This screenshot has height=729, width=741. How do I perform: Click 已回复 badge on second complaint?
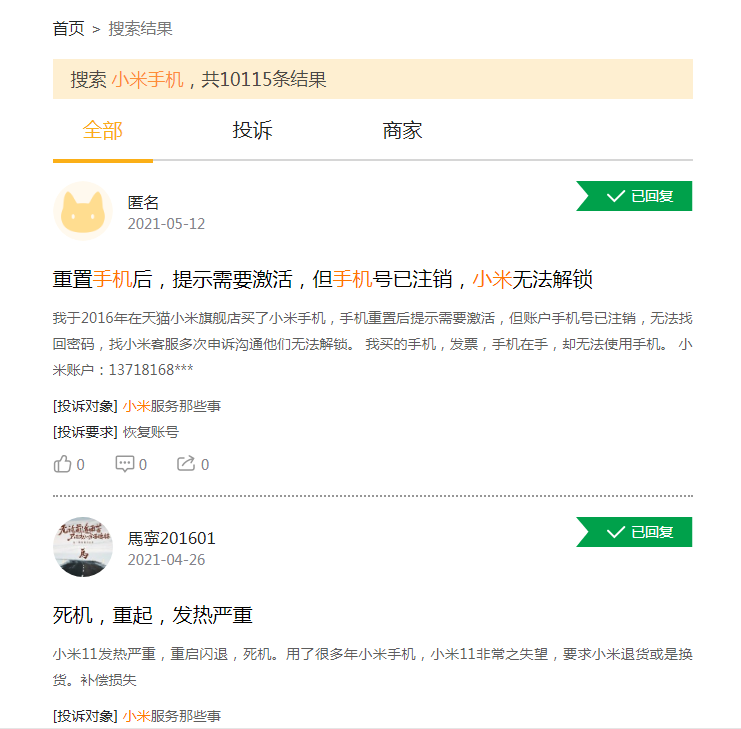coord(635,532)
